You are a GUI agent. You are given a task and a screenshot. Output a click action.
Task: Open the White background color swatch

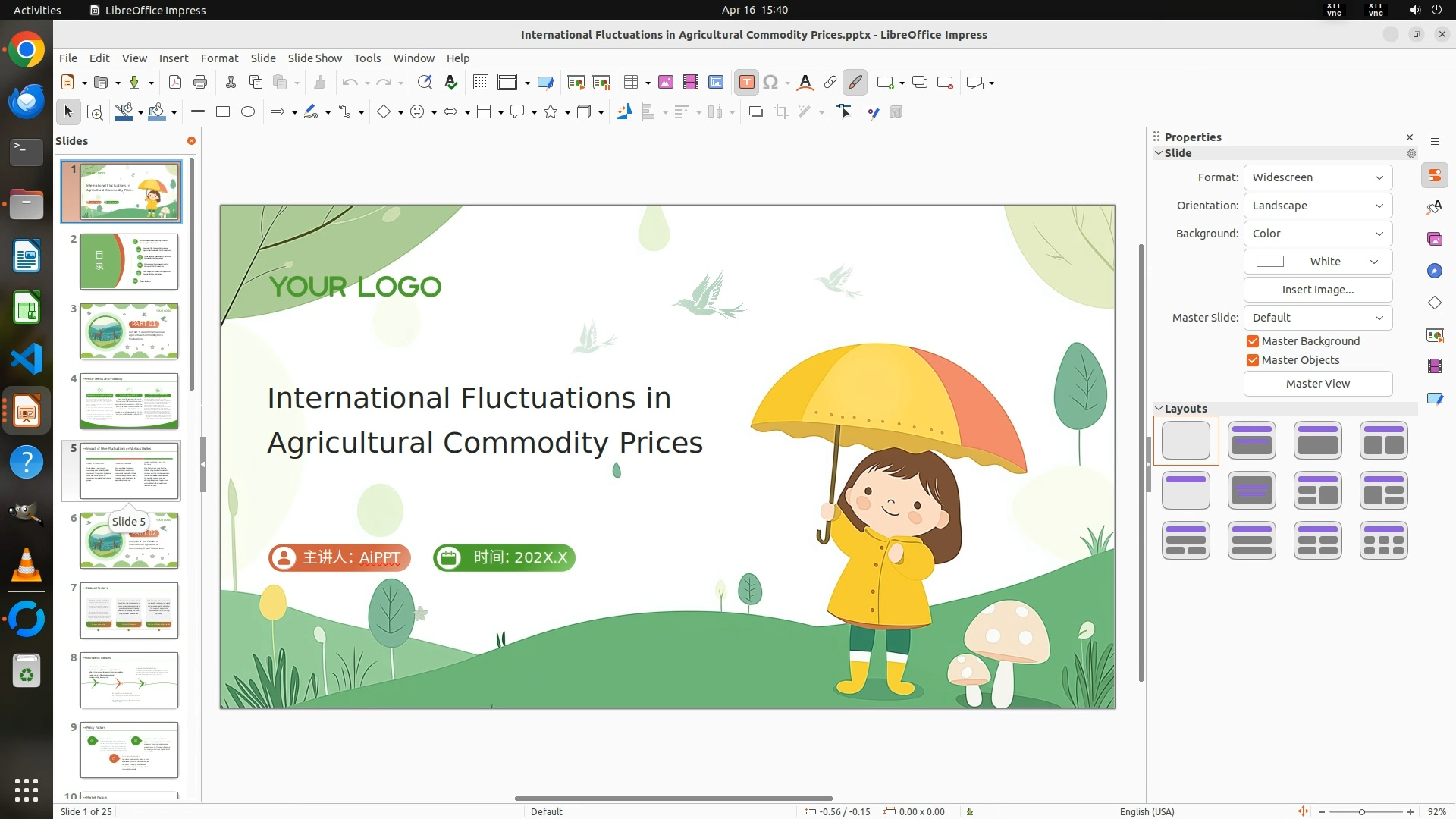point(1317,262)
